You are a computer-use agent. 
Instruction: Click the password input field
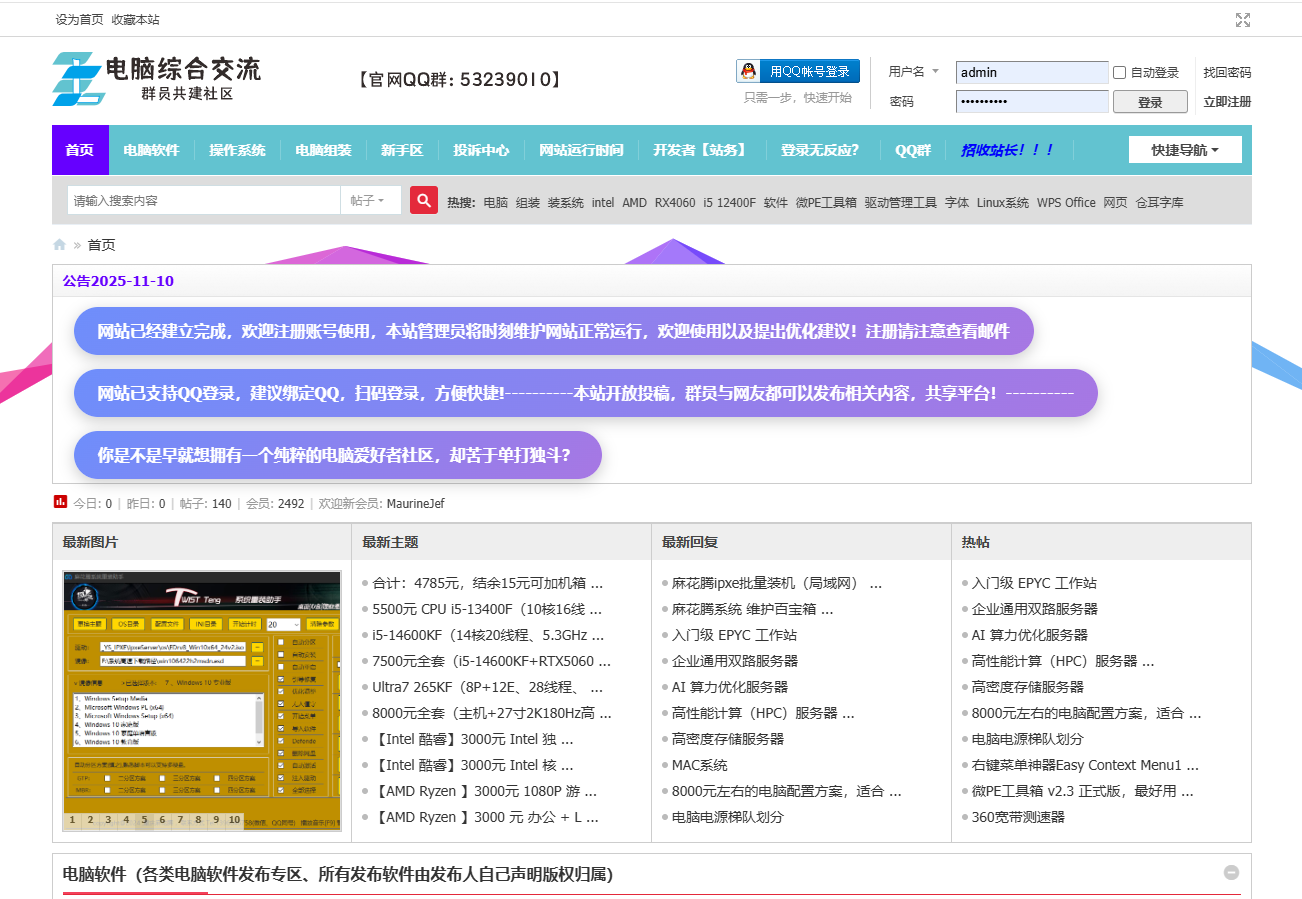coord(1032,101)
